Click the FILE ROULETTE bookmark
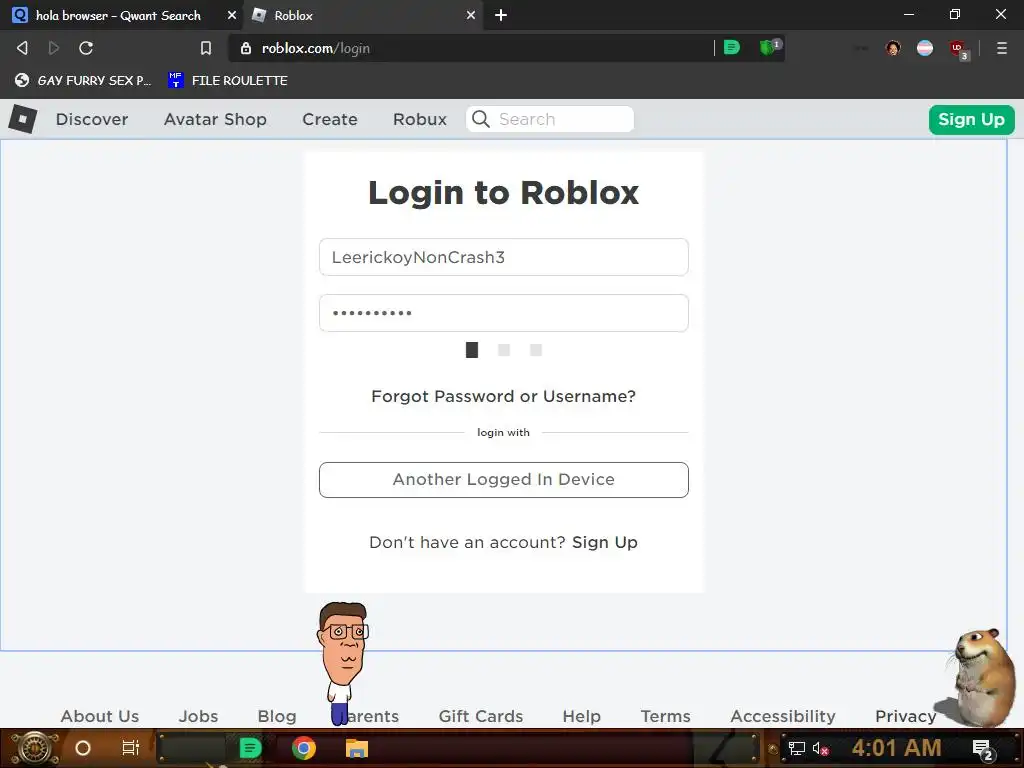1024x768 pixels. (x=228, y=80)
